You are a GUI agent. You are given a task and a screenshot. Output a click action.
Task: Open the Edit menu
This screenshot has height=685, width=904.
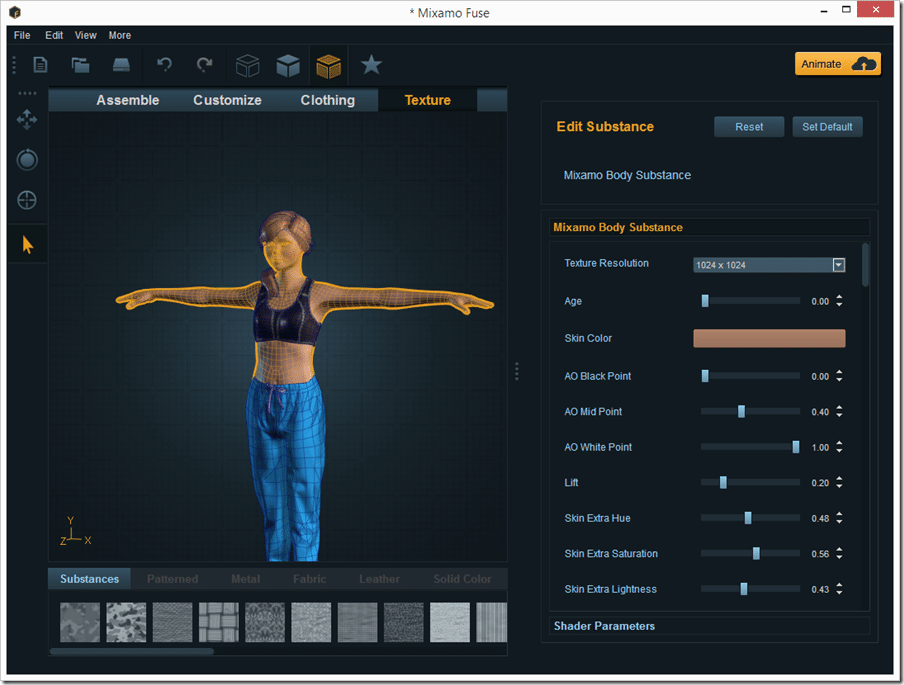tap(54, 35)
